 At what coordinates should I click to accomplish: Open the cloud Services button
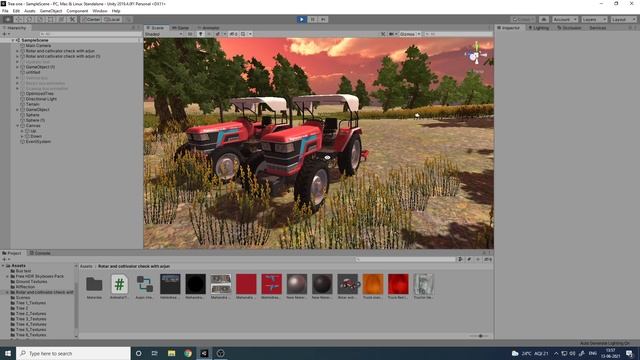click(544, 19)
